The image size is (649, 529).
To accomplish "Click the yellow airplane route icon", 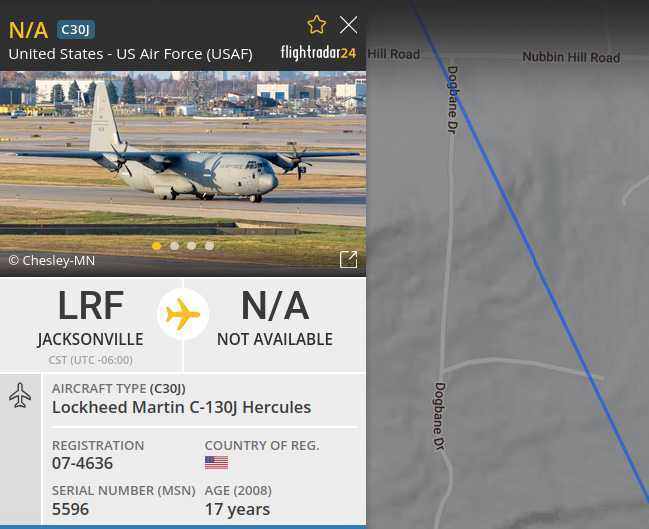I will pyautogui.click(x=183, y=314).
